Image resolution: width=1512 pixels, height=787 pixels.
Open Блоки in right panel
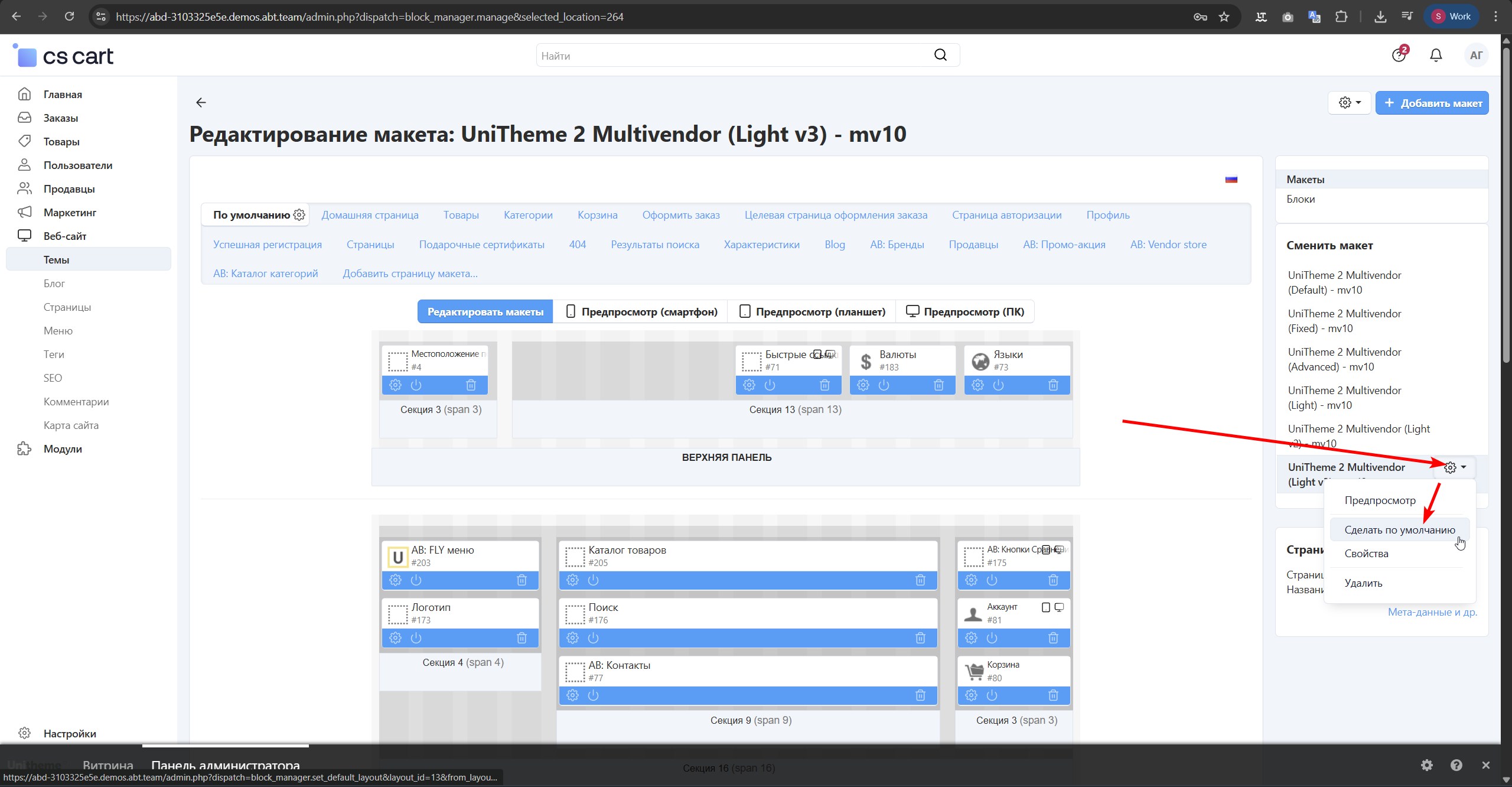click(1301, 199)
